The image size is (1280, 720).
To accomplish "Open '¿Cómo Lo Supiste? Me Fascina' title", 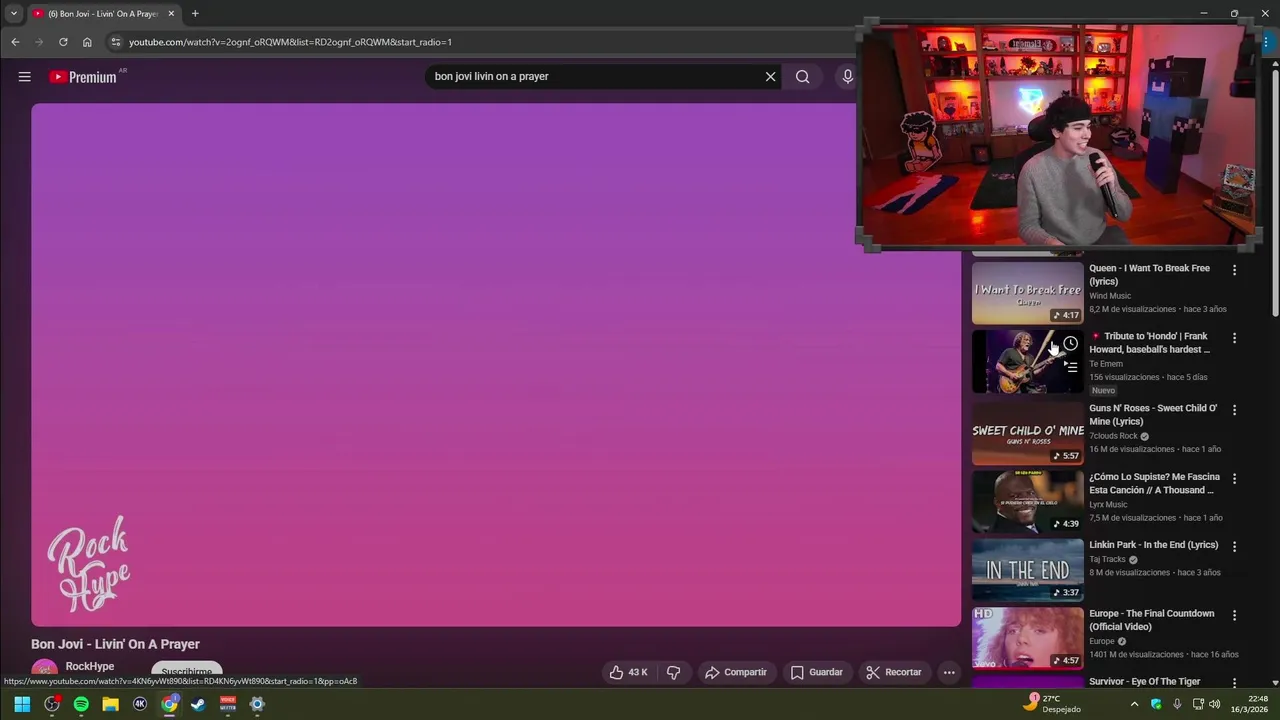I will tap(1154, 484).
